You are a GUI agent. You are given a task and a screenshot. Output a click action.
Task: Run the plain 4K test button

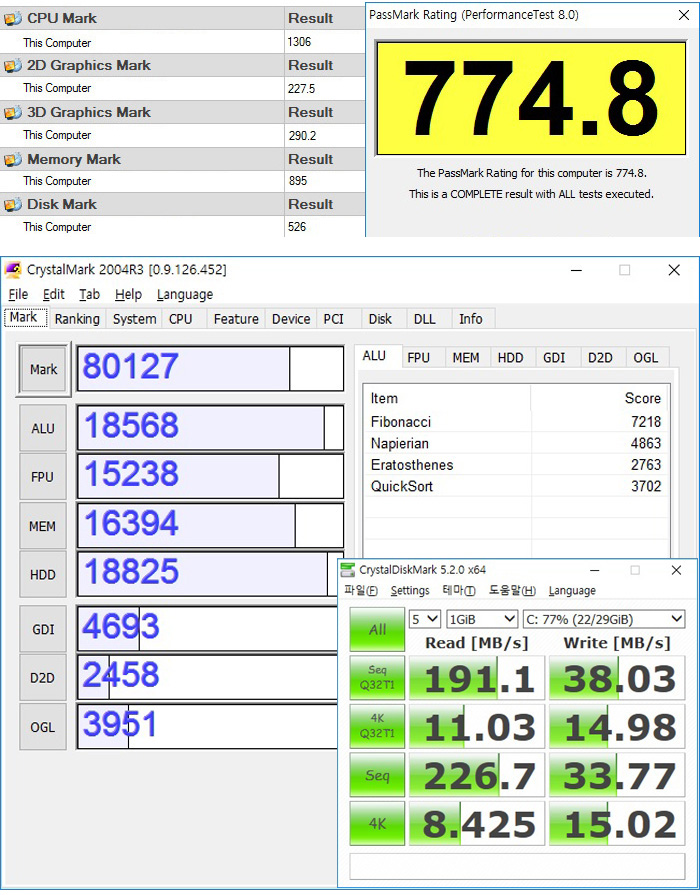pyautogui.click(x=377, y=824)
